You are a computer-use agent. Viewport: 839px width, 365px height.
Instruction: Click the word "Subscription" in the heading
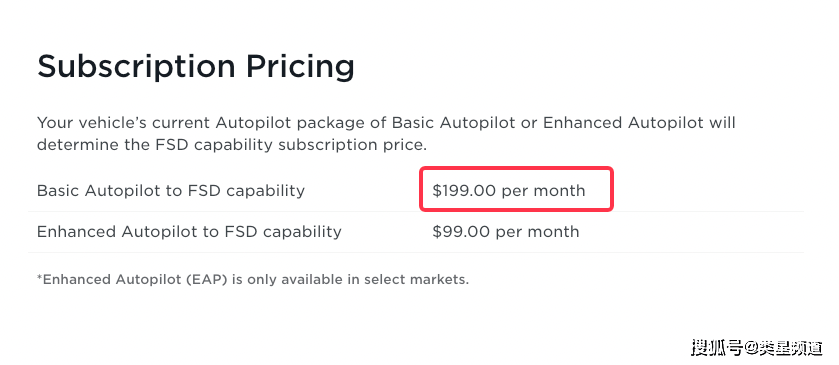(x=136, y=67)
